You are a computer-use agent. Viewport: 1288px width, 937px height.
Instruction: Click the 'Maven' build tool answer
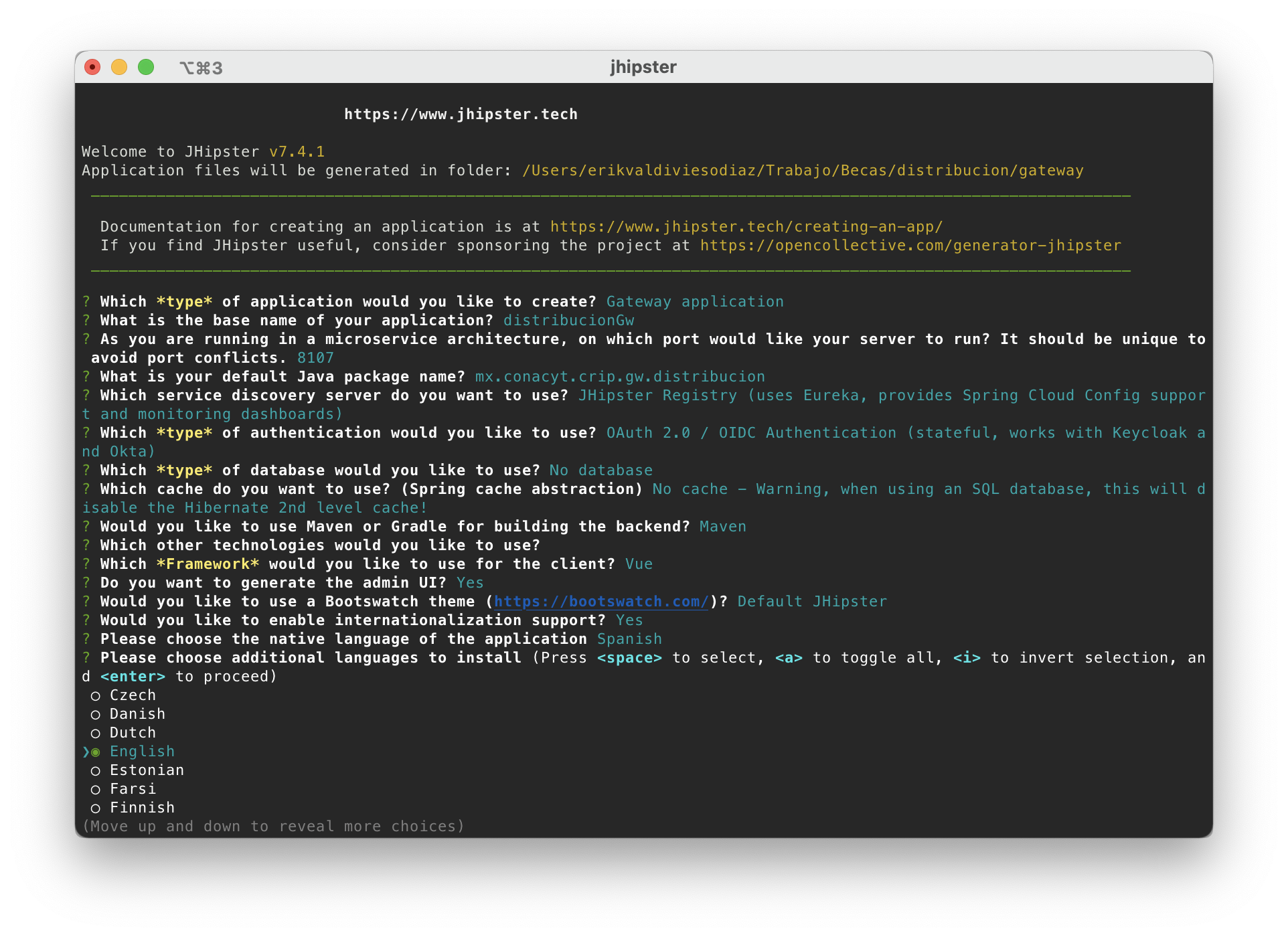pos(722,527)
